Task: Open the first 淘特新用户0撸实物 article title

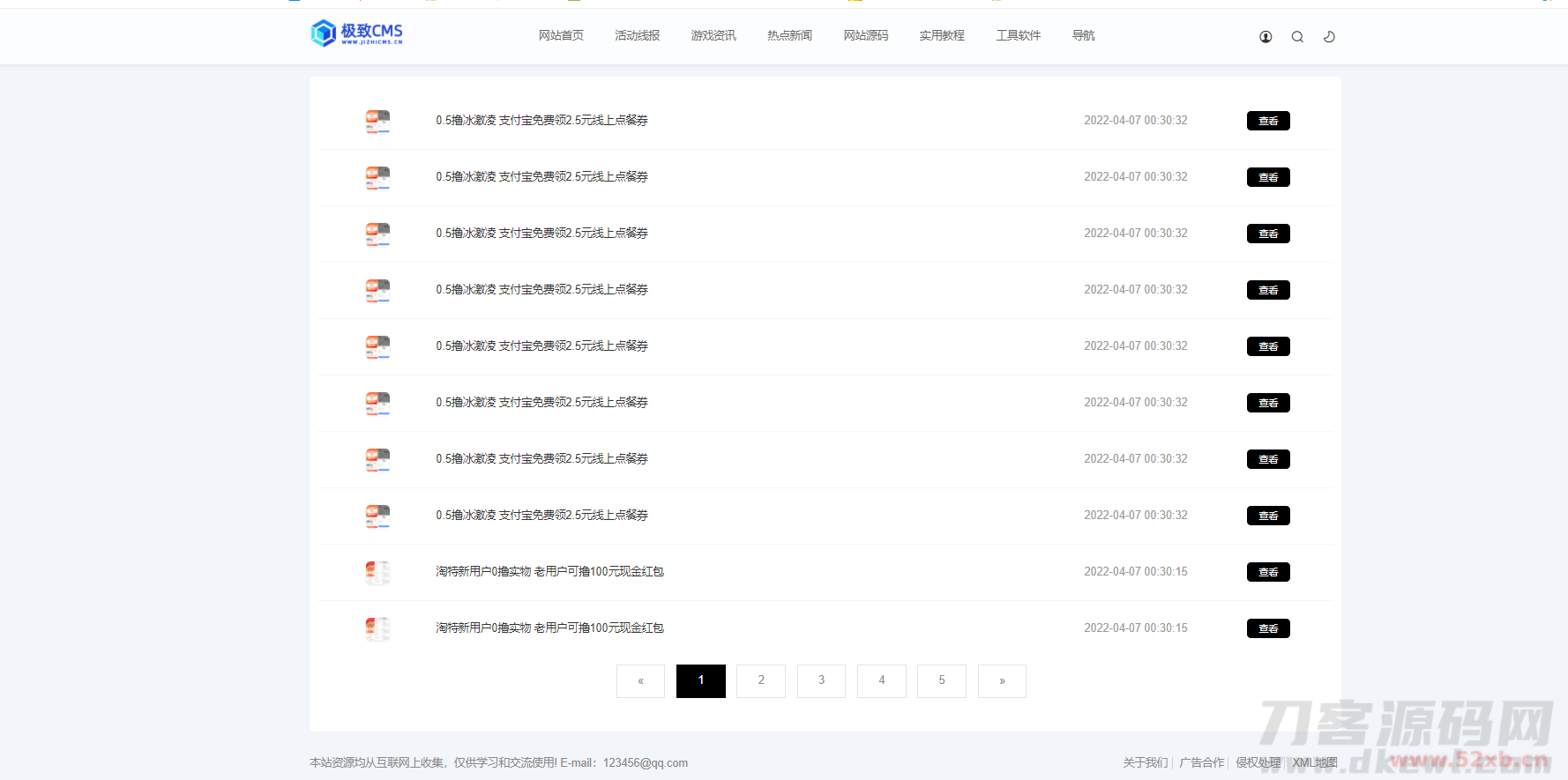Action: (x=549, y=572)
